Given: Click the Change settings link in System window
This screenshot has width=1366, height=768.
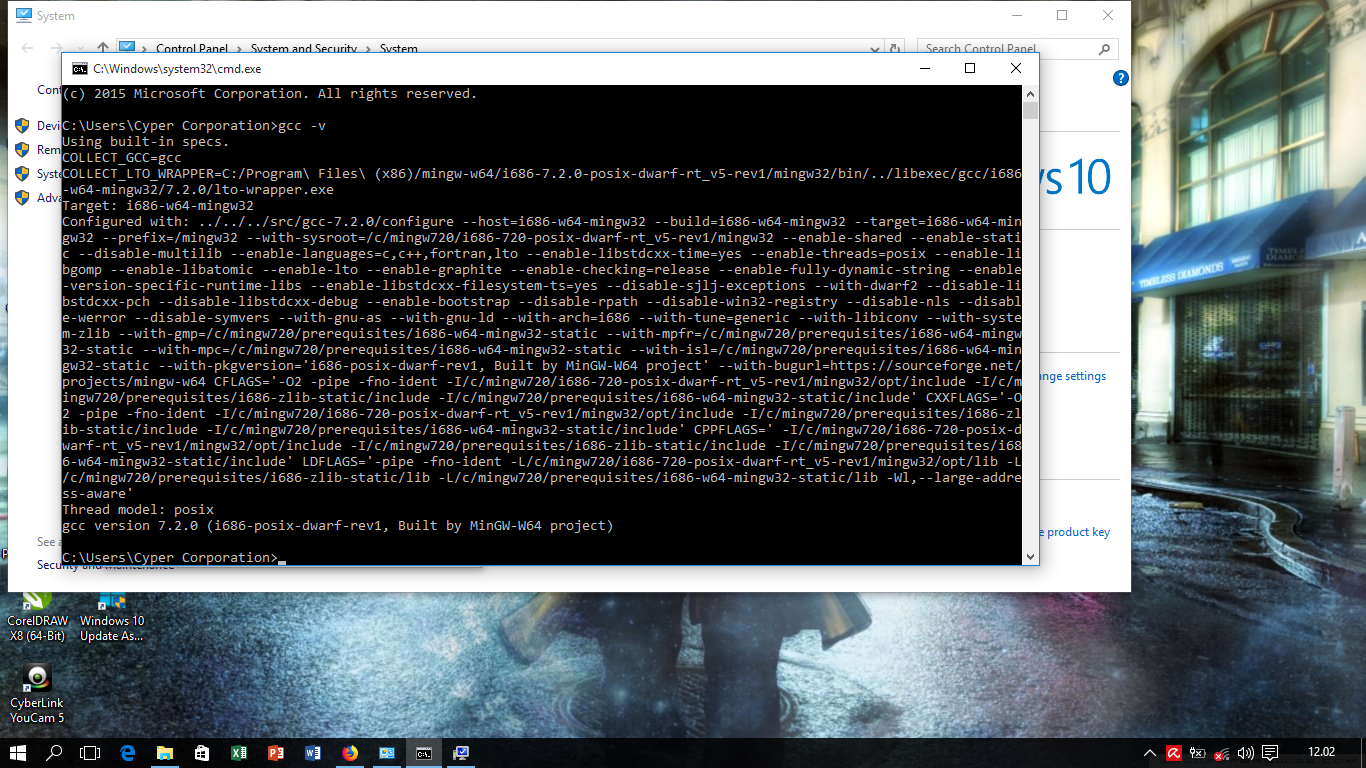Looking at the screenshot, I should 1072,376.
